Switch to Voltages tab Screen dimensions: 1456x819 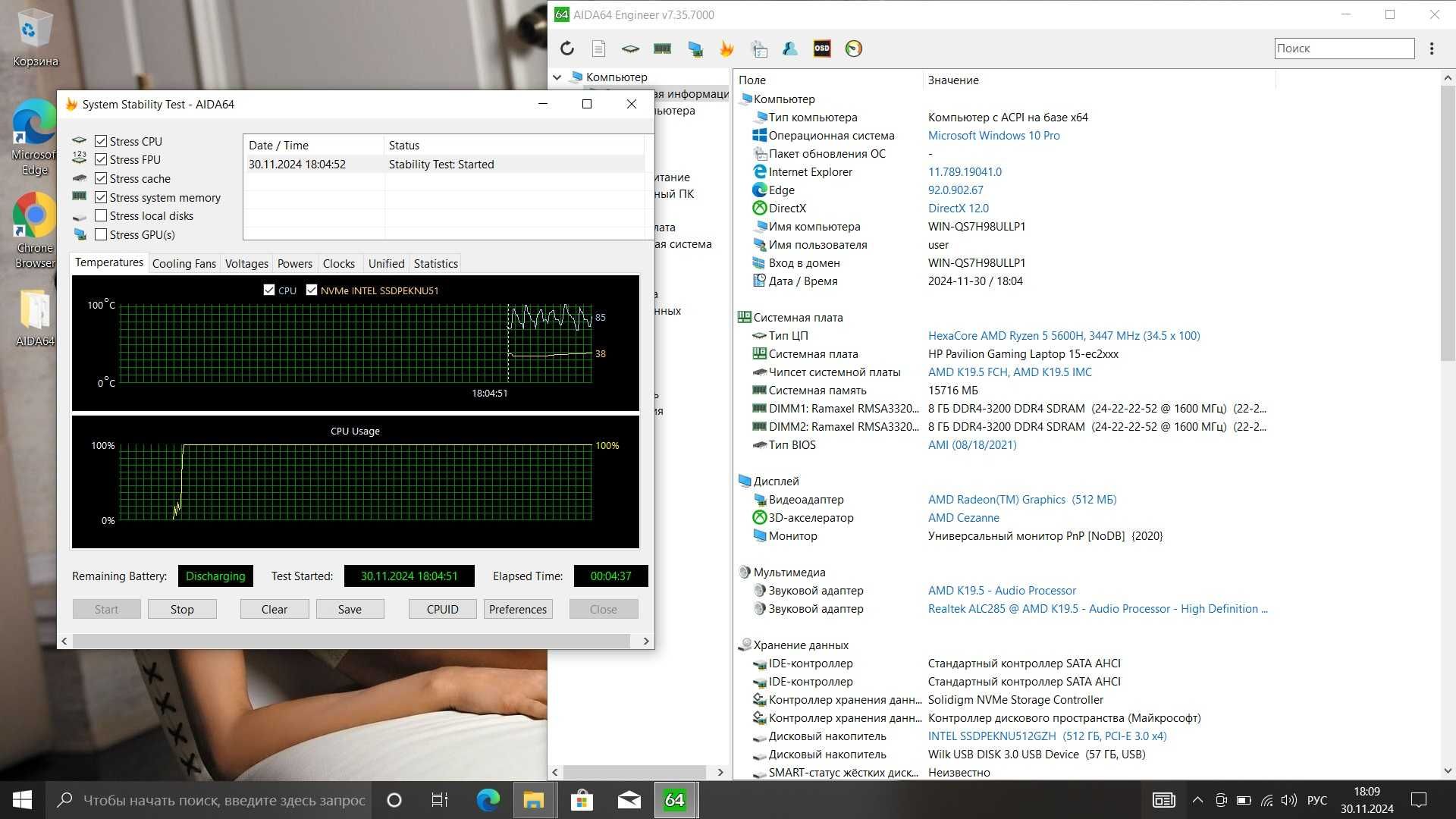(246, 264)
